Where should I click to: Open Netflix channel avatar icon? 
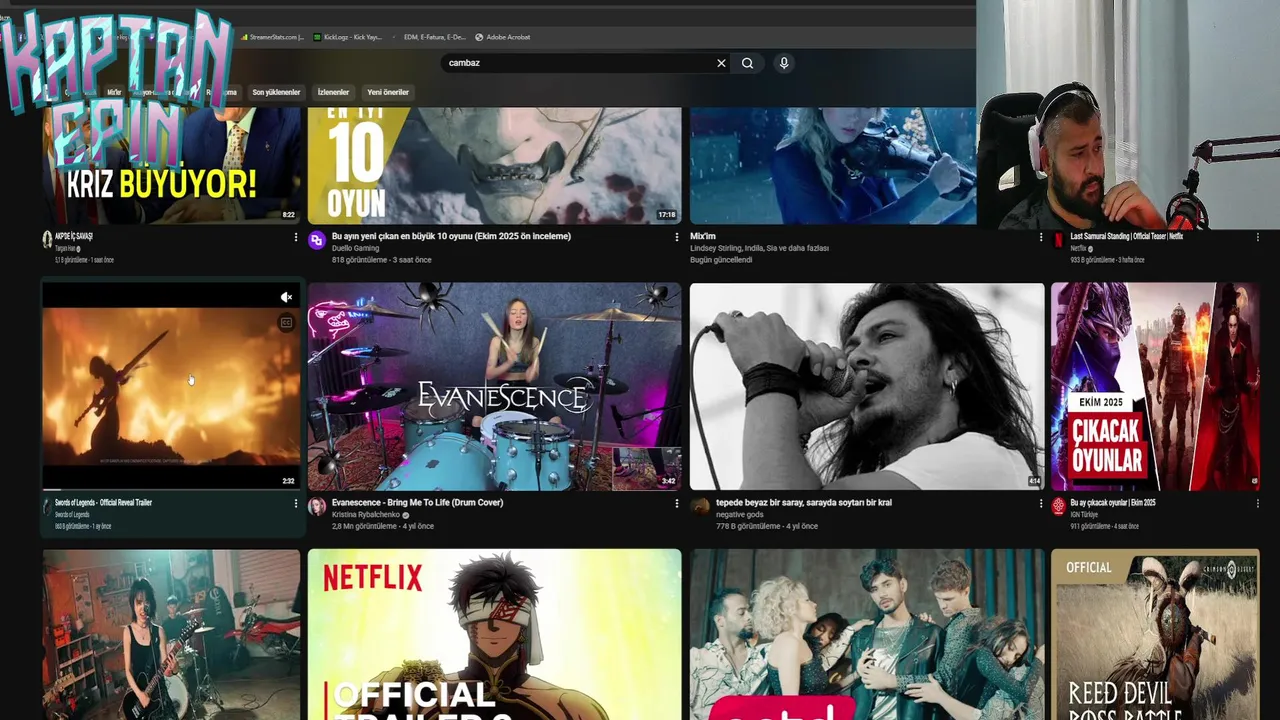tap(1058, 239)
